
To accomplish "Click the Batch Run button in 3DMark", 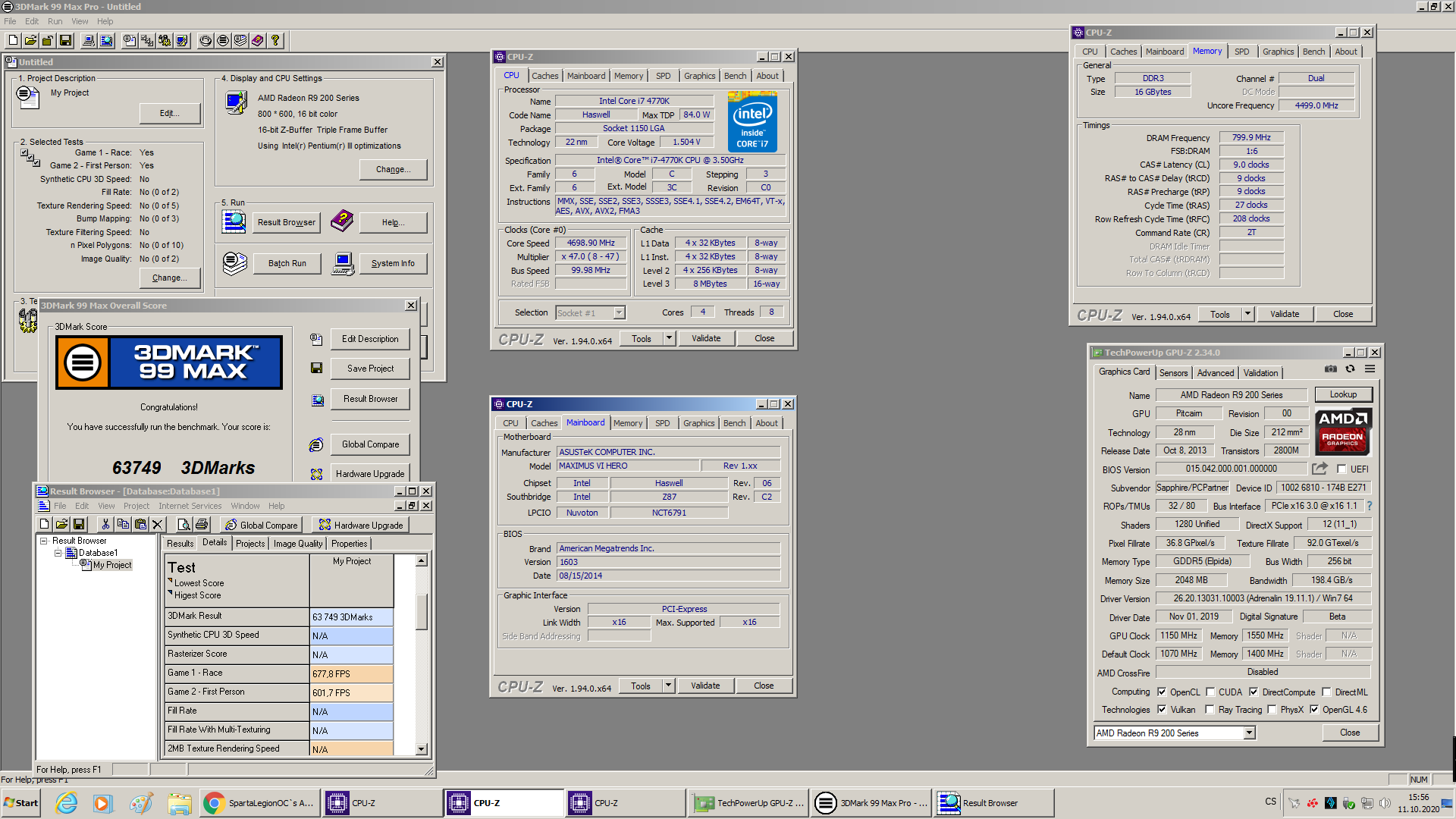I will point(287,263).
